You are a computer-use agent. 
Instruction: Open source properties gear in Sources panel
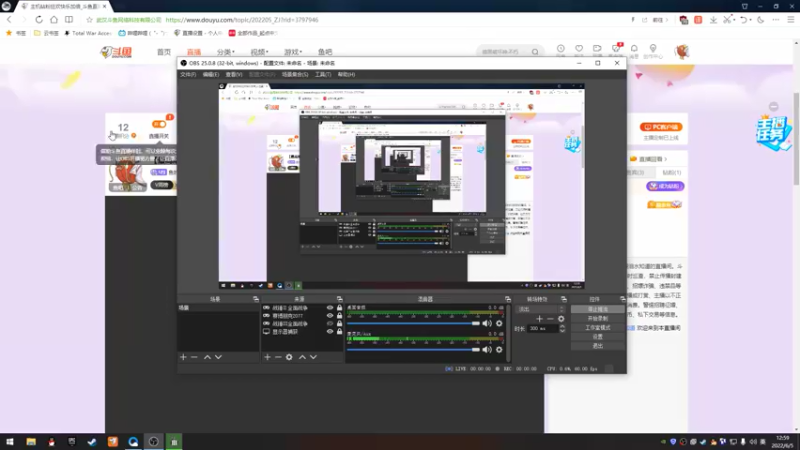[x=289, y=357]
